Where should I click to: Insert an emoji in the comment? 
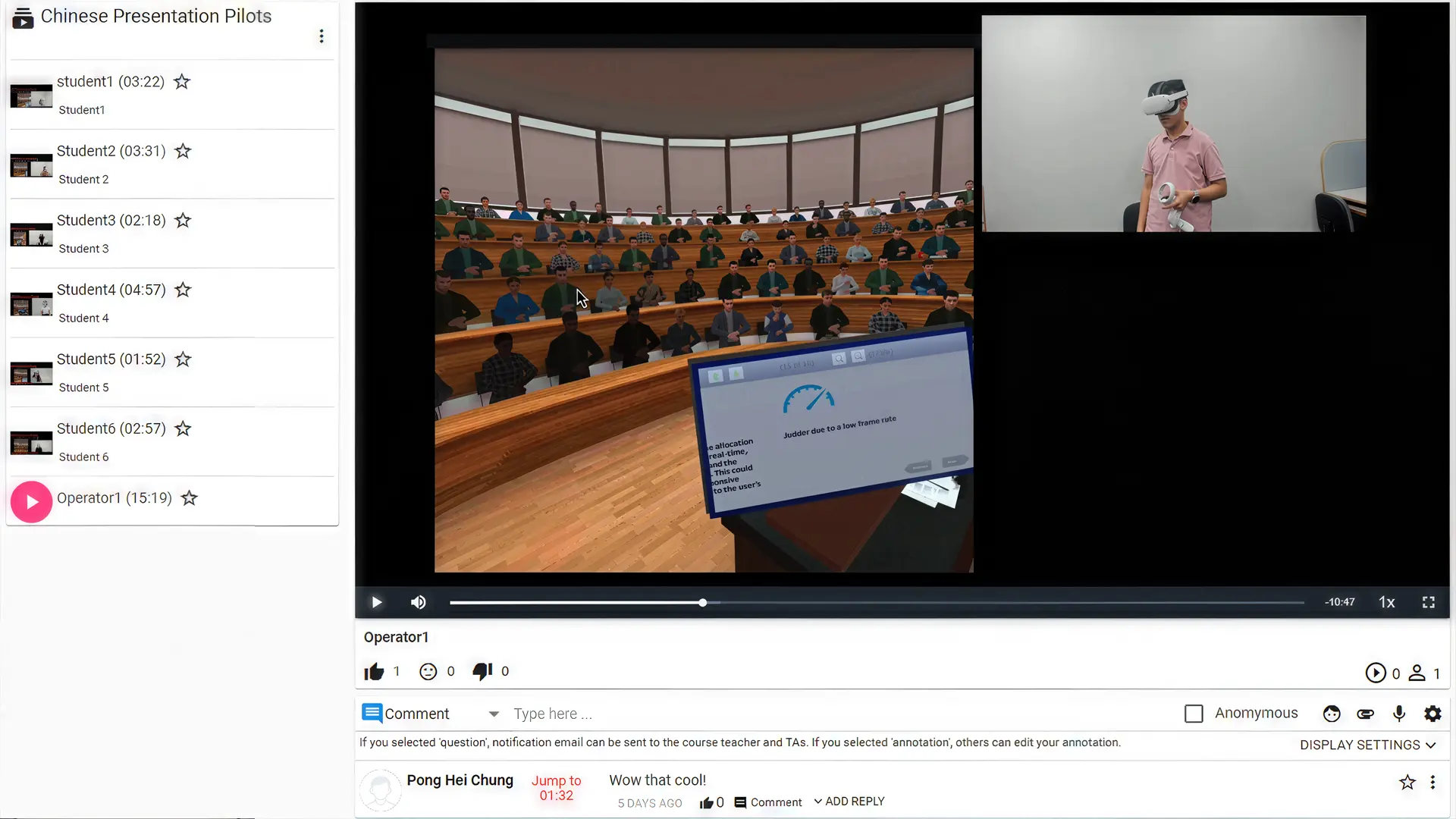[x=1332, y=714]
